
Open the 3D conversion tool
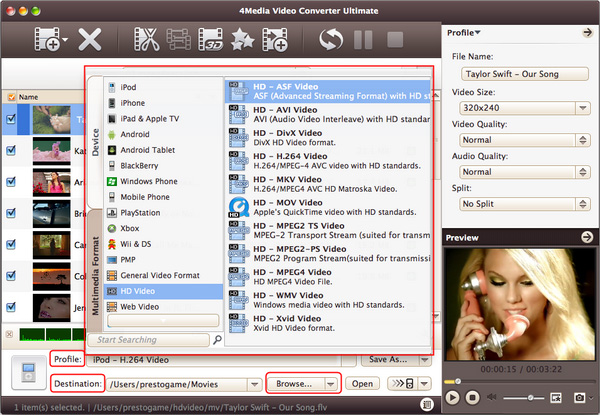tap(212, 40)
